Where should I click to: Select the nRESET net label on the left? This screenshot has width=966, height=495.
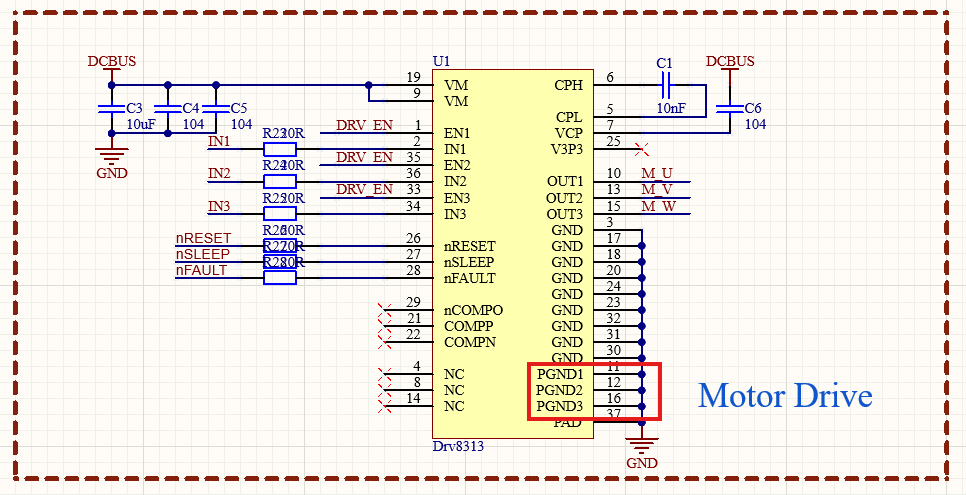[203, 239]
